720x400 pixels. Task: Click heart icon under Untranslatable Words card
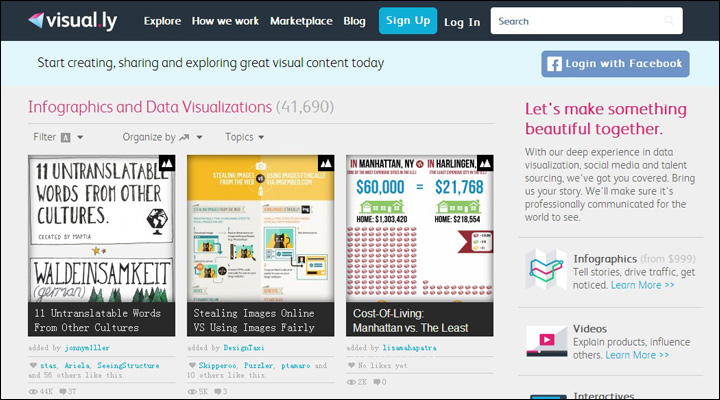point(33,366)
